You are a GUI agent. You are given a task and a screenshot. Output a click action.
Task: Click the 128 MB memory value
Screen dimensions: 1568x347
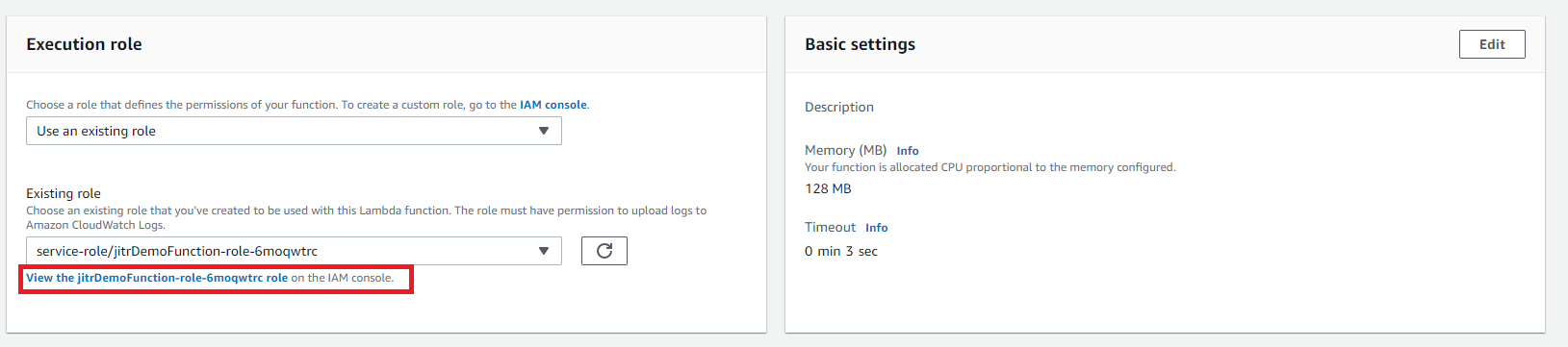[x=828, y=188]
